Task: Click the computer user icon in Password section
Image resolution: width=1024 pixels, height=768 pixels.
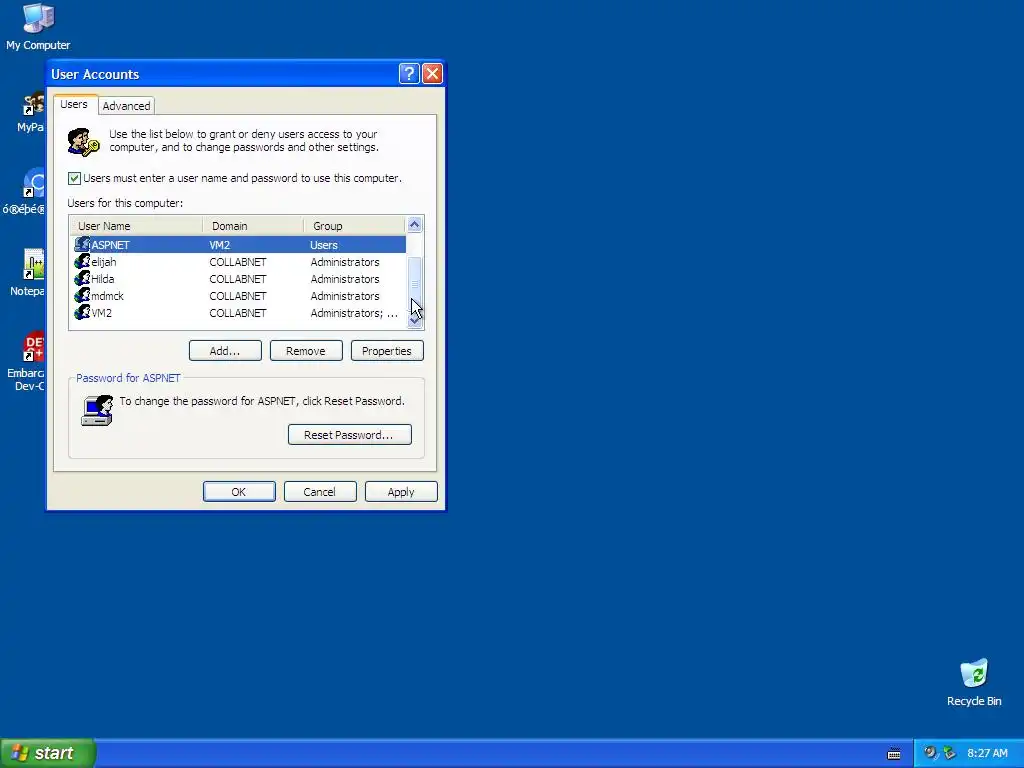Action: [x=97, y=410]
